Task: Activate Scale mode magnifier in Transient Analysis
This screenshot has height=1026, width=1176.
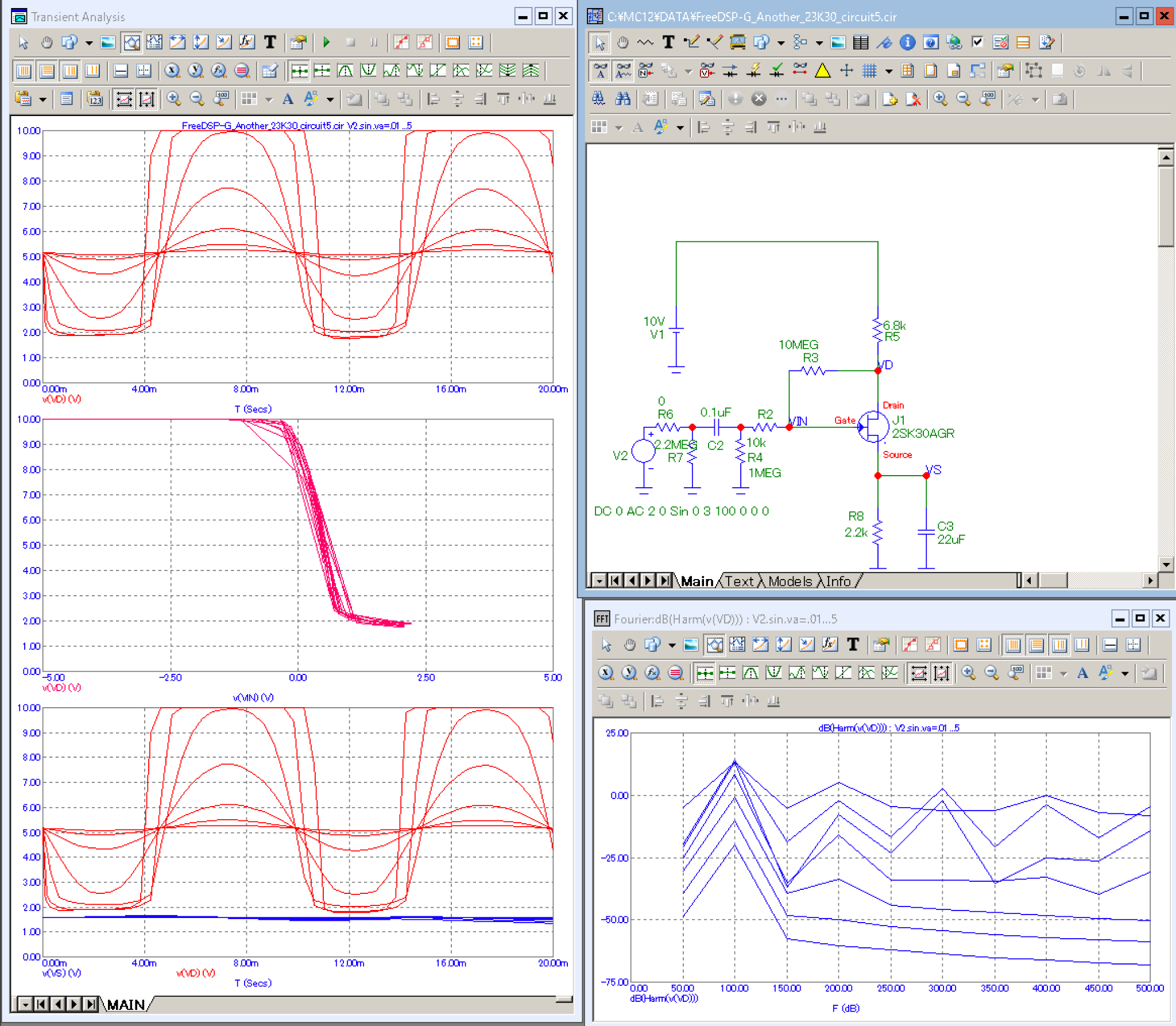Action: pos(131,42)
